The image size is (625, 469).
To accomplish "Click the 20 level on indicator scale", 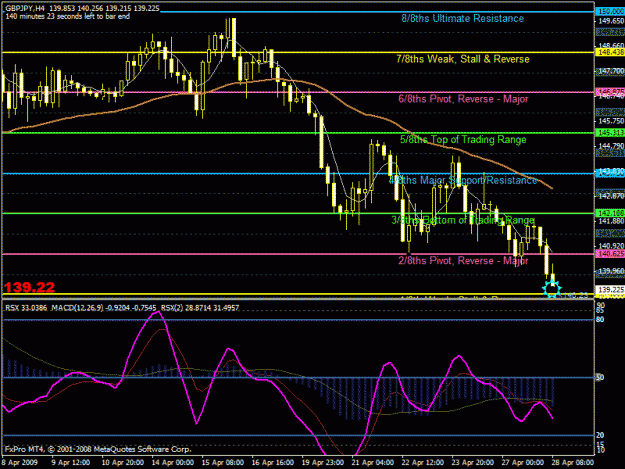I will click(600, 435).
